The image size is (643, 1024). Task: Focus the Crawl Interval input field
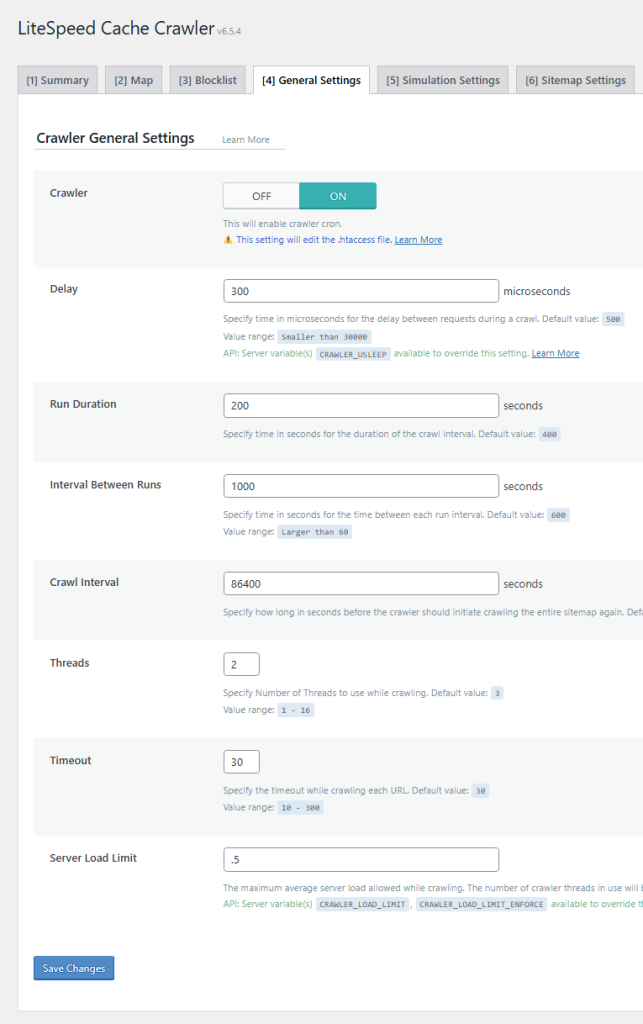360,583
